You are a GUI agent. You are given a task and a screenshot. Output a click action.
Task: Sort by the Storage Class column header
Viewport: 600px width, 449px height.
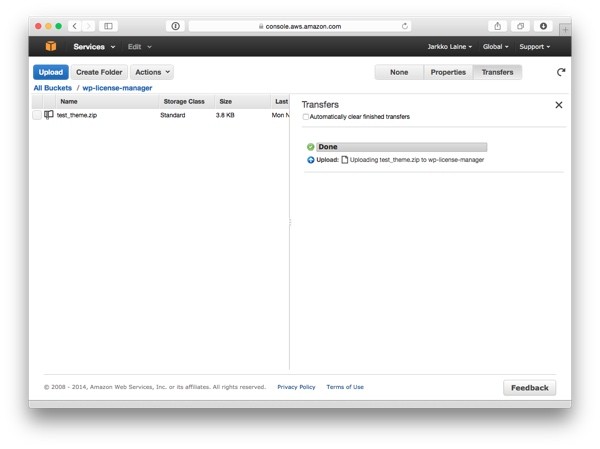point(186,101)
